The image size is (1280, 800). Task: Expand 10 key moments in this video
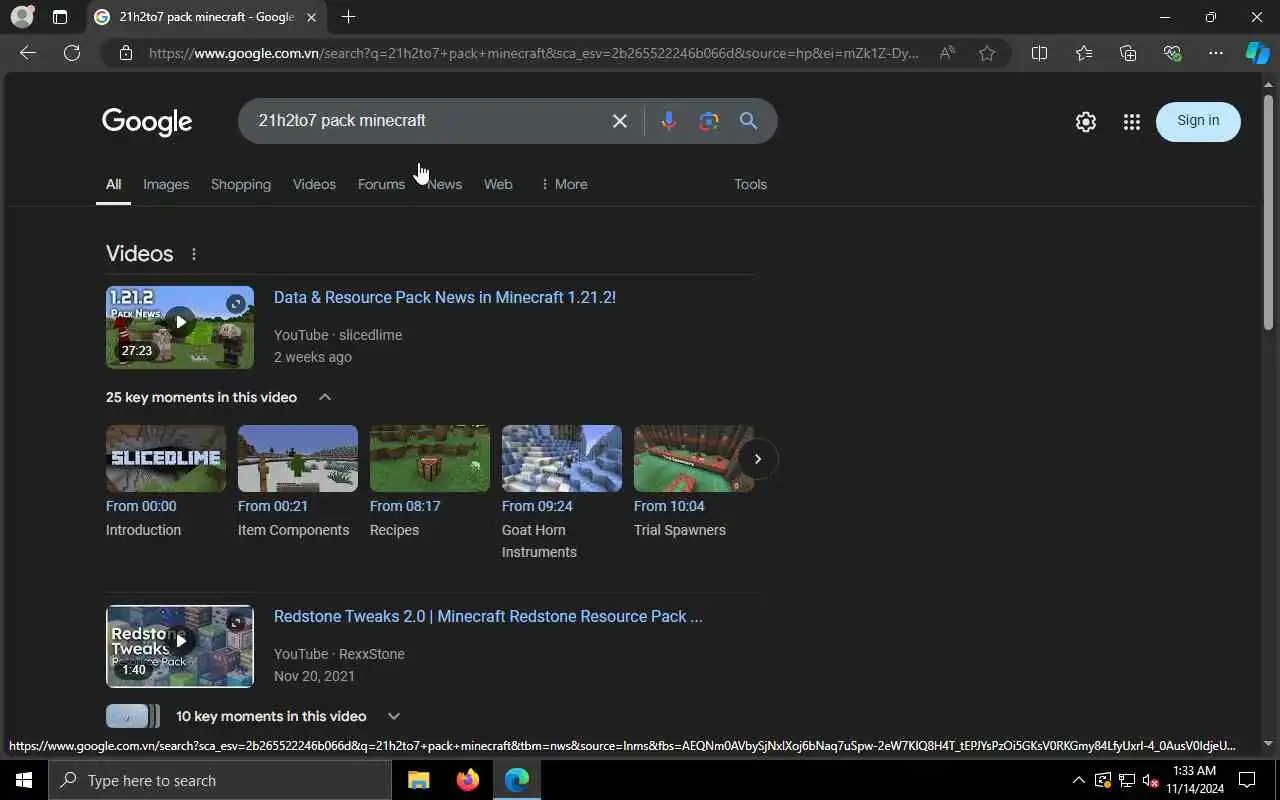pyautogui.click(x=394, y=716)
